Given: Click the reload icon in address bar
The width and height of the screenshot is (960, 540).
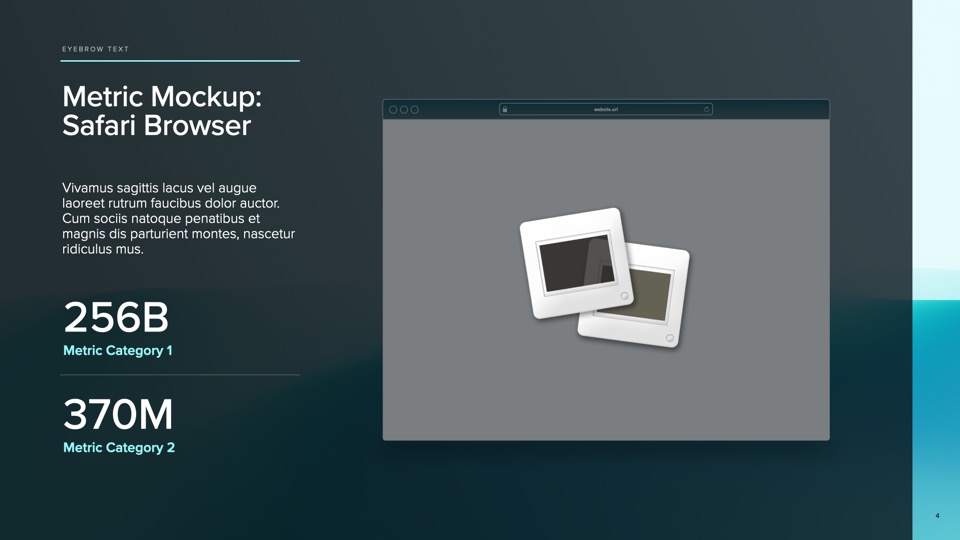Looking at the screenshot, I should [x=707, y=110].
